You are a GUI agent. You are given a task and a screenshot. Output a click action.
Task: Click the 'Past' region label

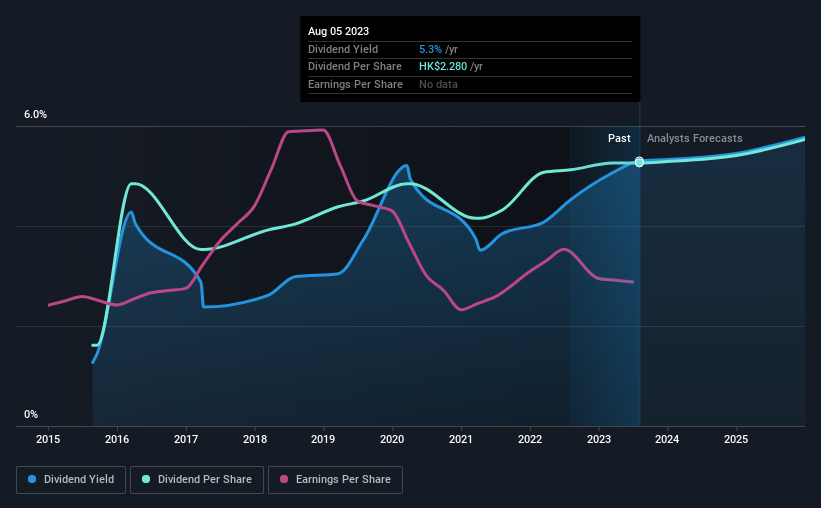(x=619, y=138)
